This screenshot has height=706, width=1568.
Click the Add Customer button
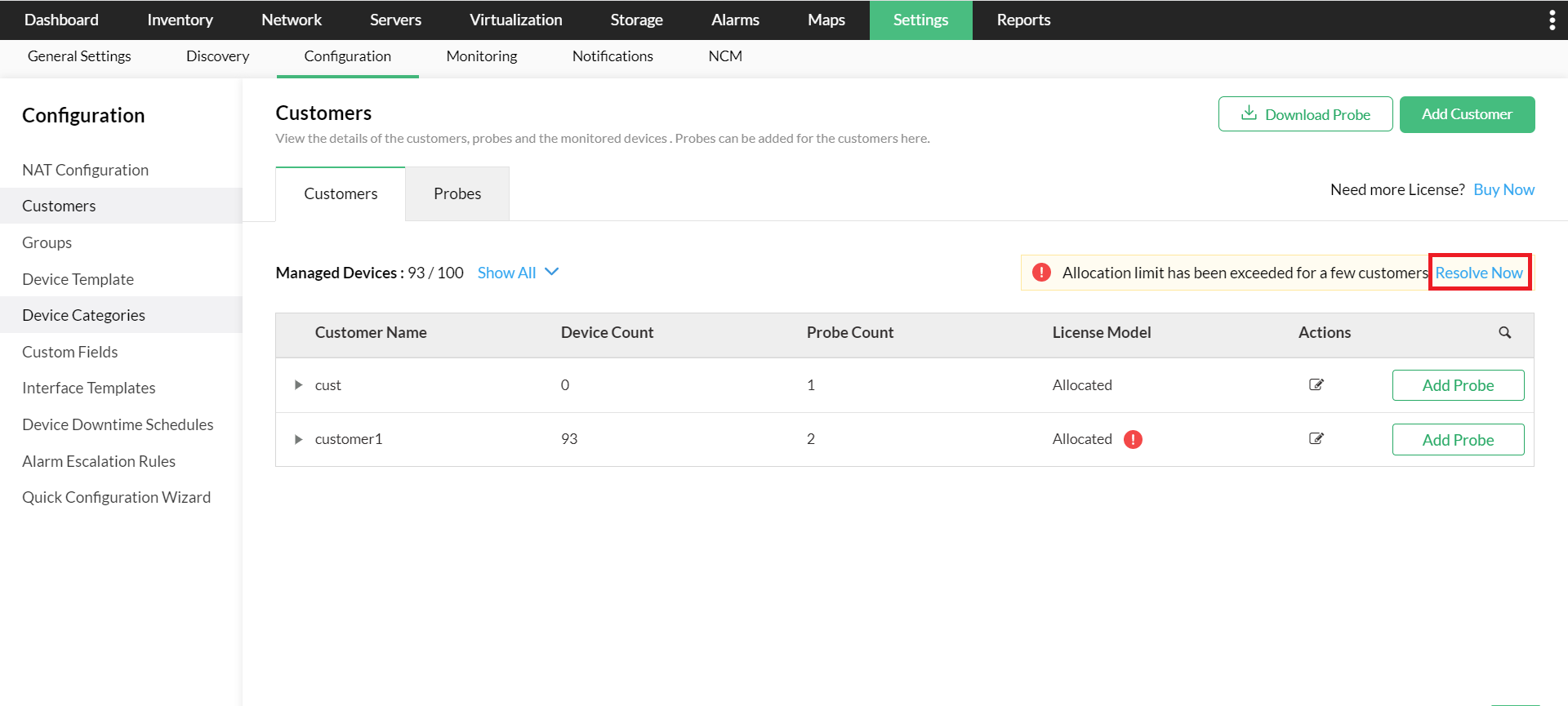[x=1467, y=114]
